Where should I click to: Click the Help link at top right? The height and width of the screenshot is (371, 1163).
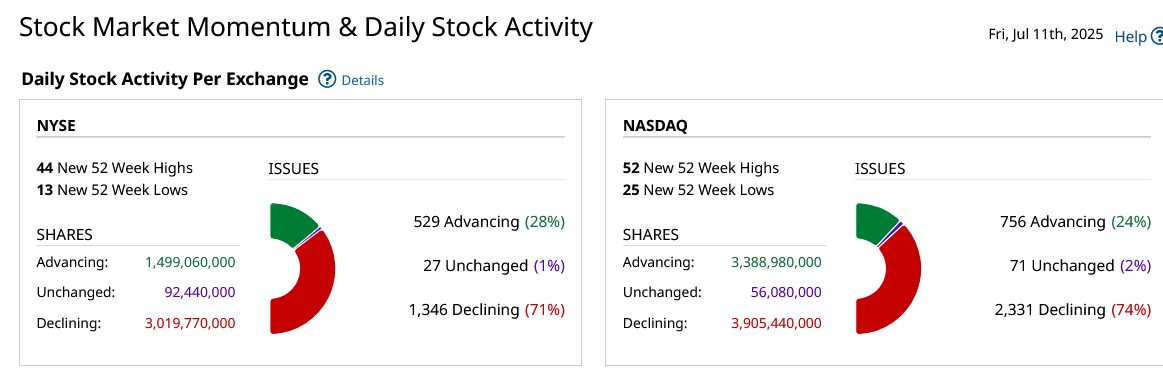(x=1130, y=36)
